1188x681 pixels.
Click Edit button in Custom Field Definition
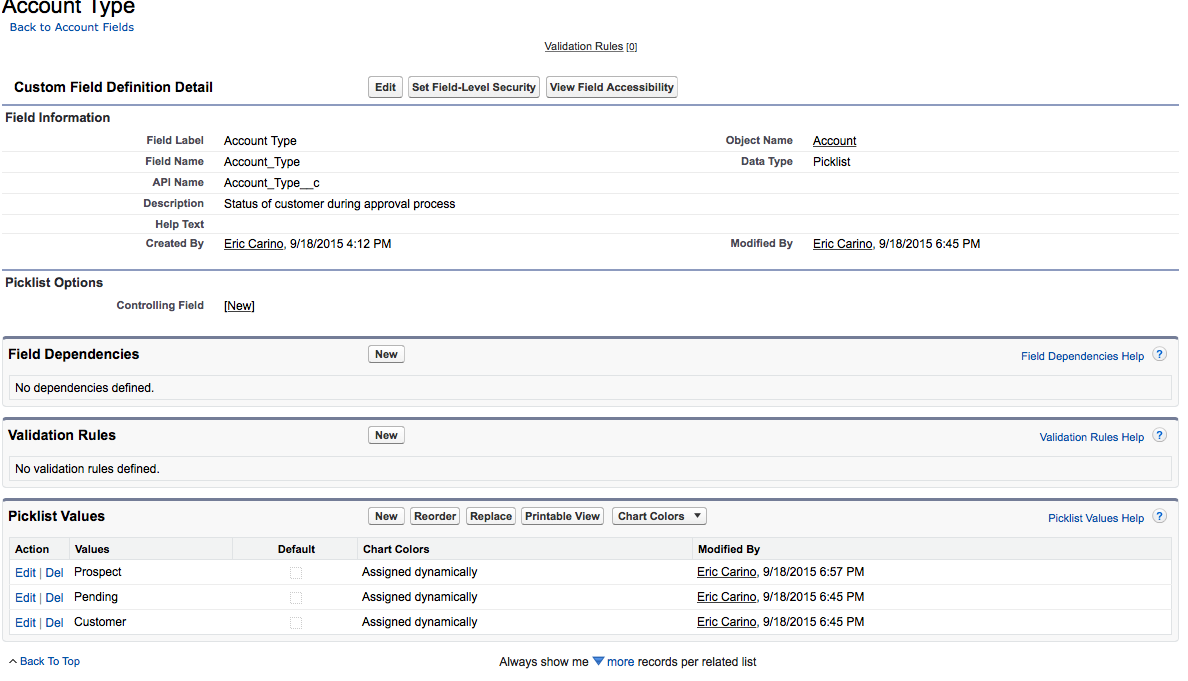pos(385,88)
